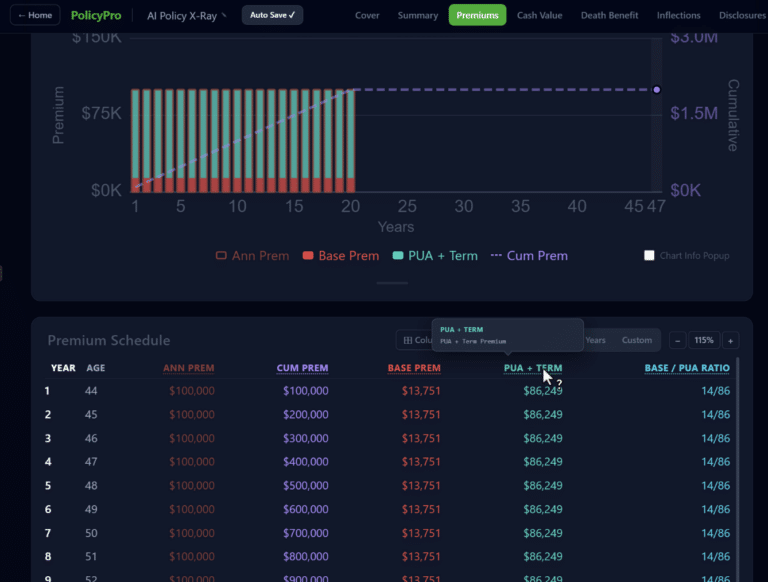Hide the Base Prem legend series
768x582 pixels.
tap(340, 256)
